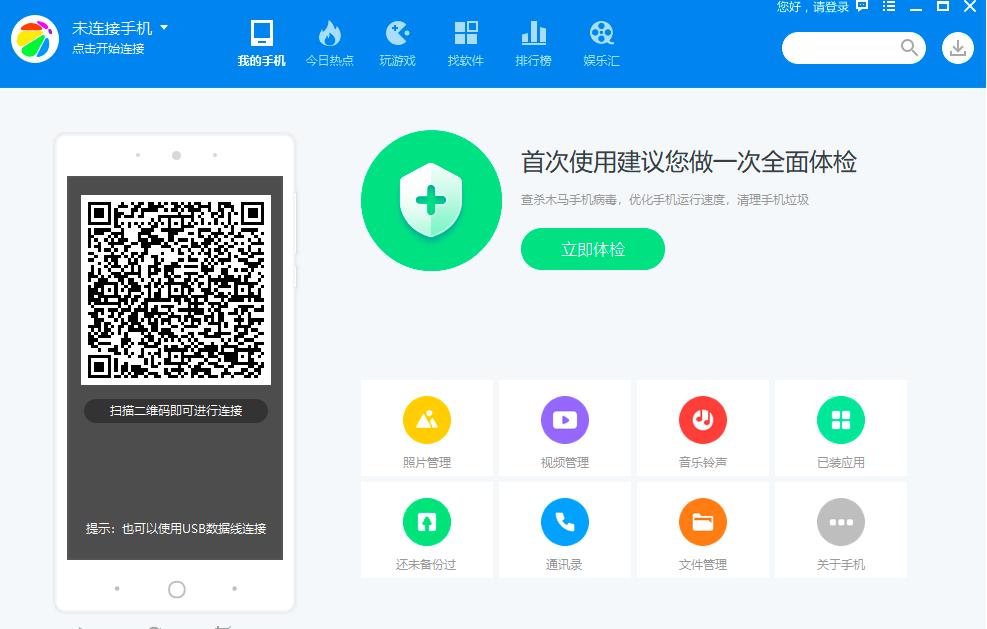Open the 排行榜 tab
Viewport: 987px width, 629px height.
[533, 43]
